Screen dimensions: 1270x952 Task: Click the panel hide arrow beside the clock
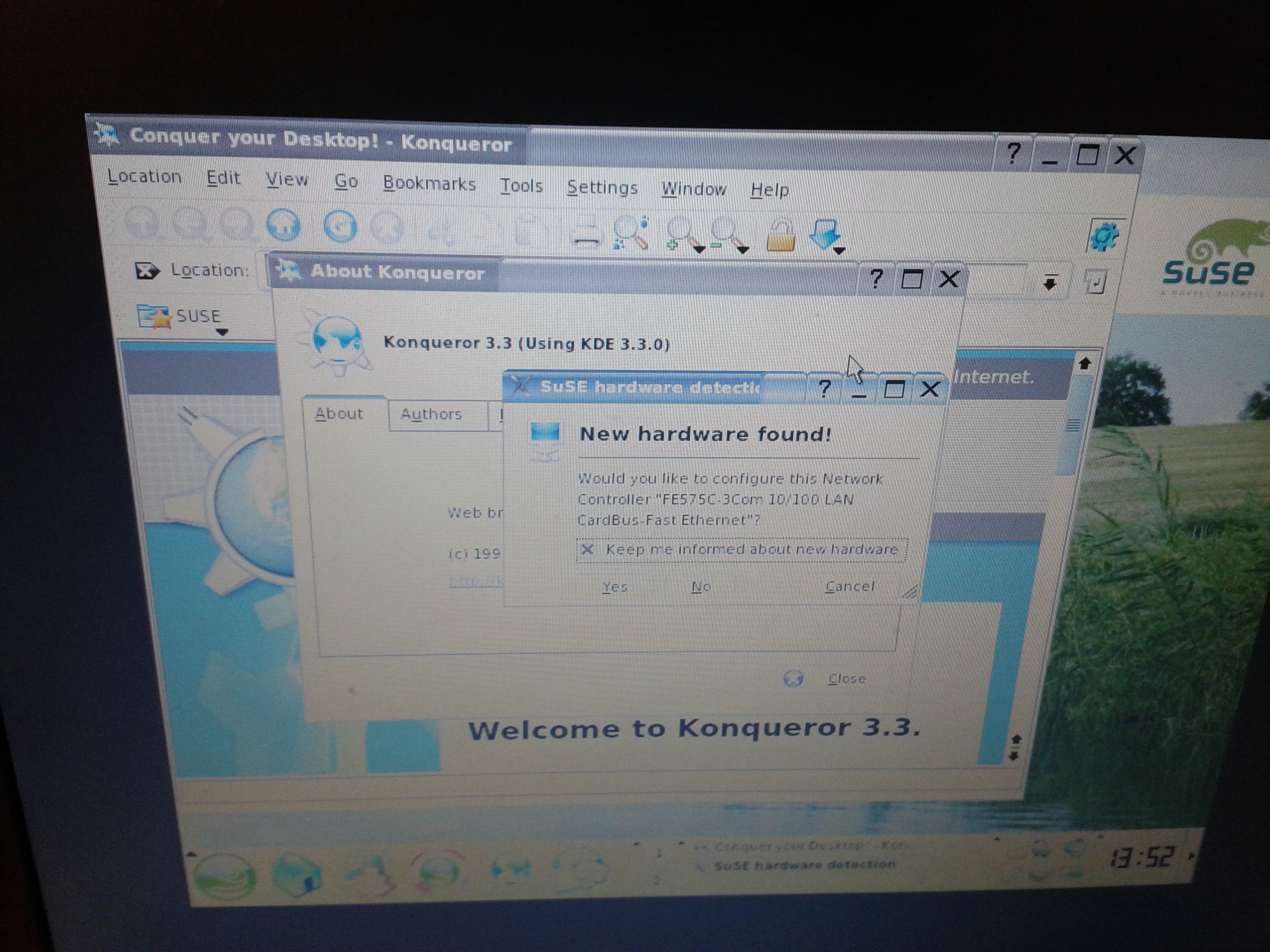click(1191, 856)
